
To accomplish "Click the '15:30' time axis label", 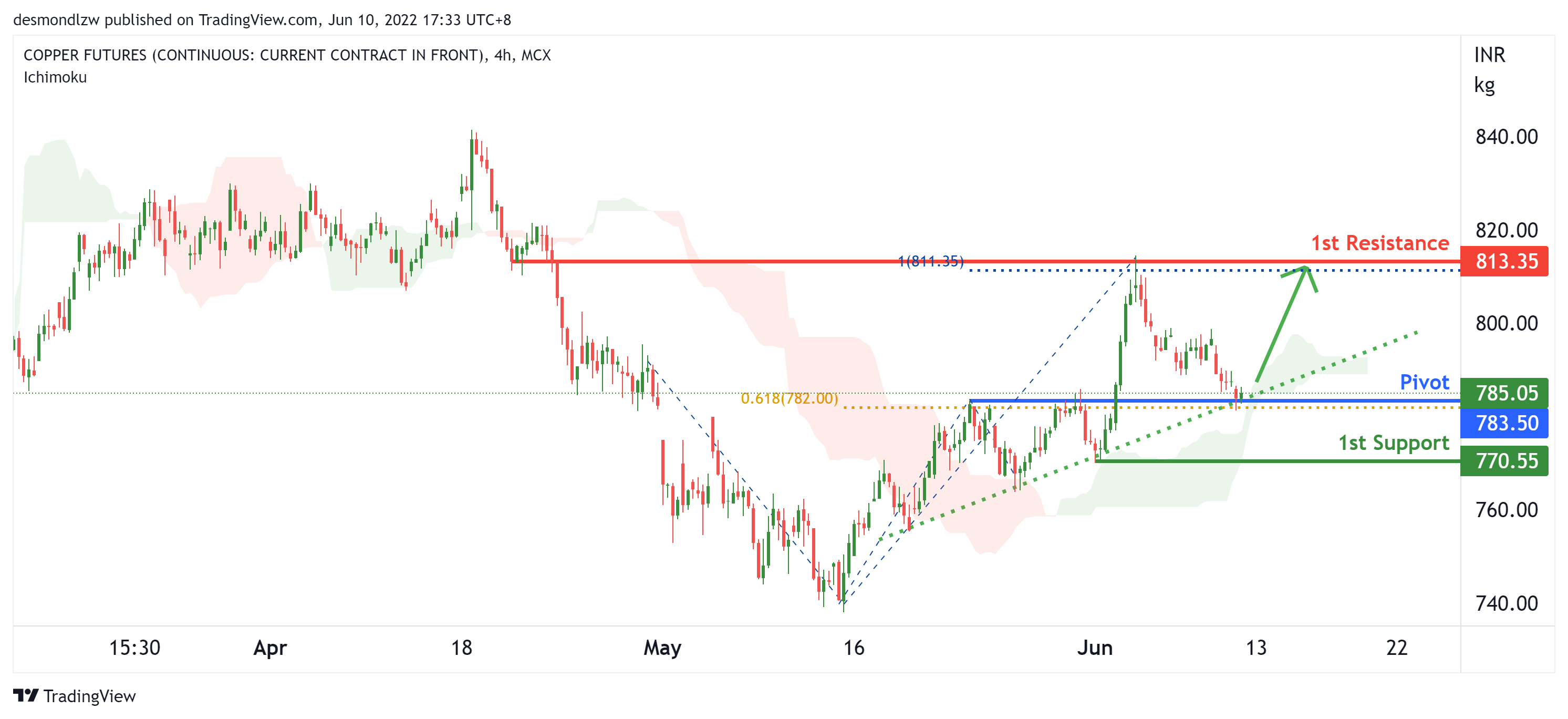I will point(134,648).
